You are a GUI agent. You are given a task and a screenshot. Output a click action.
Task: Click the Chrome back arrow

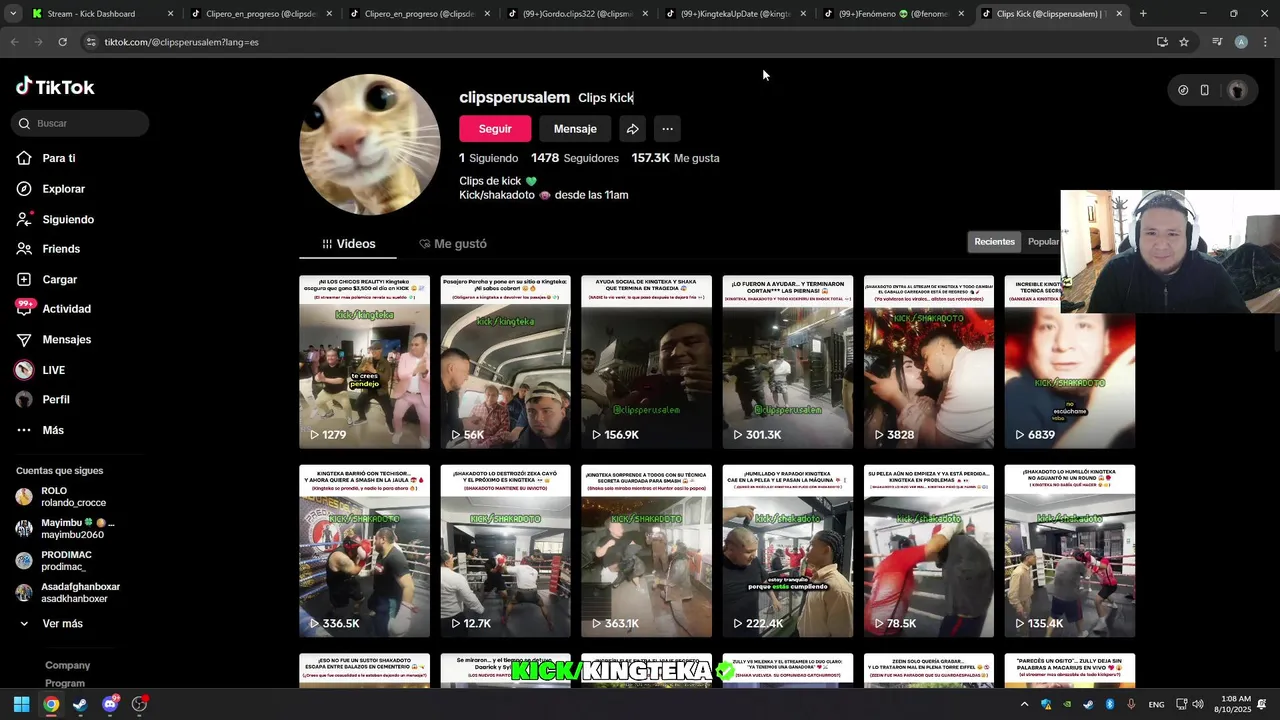(x=14, y=42)
